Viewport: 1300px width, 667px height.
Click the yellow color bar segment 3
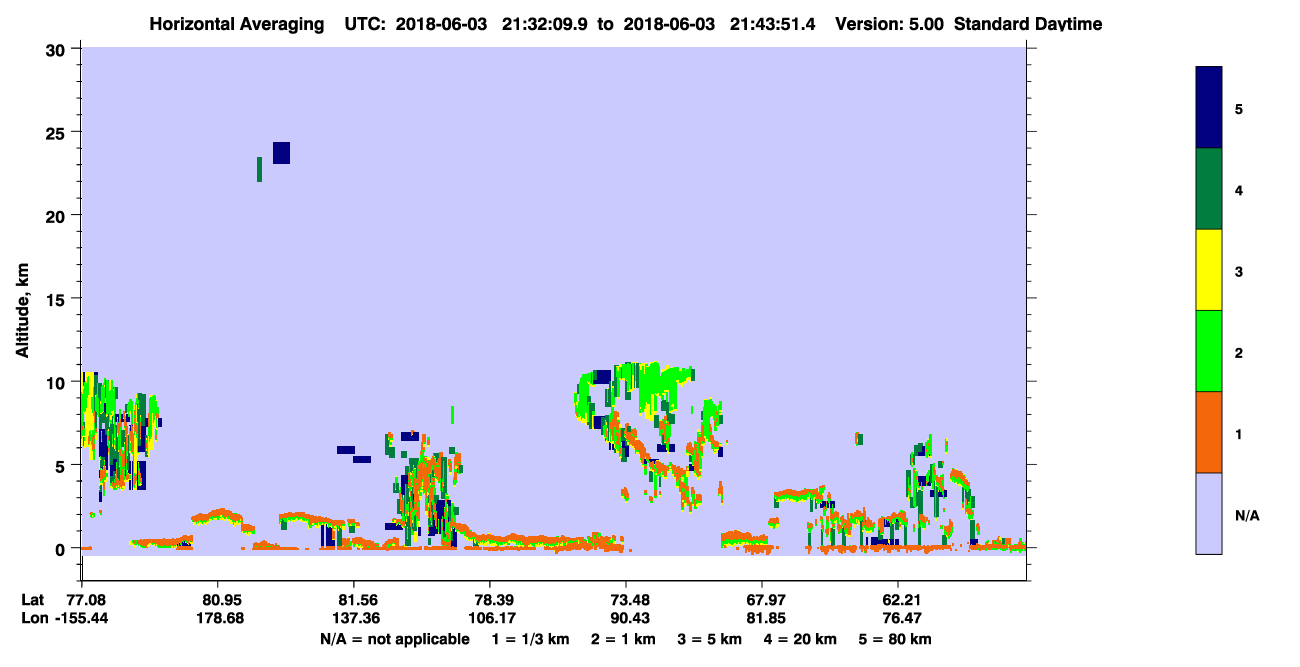pyautogui.click(x=1209, y=270)
